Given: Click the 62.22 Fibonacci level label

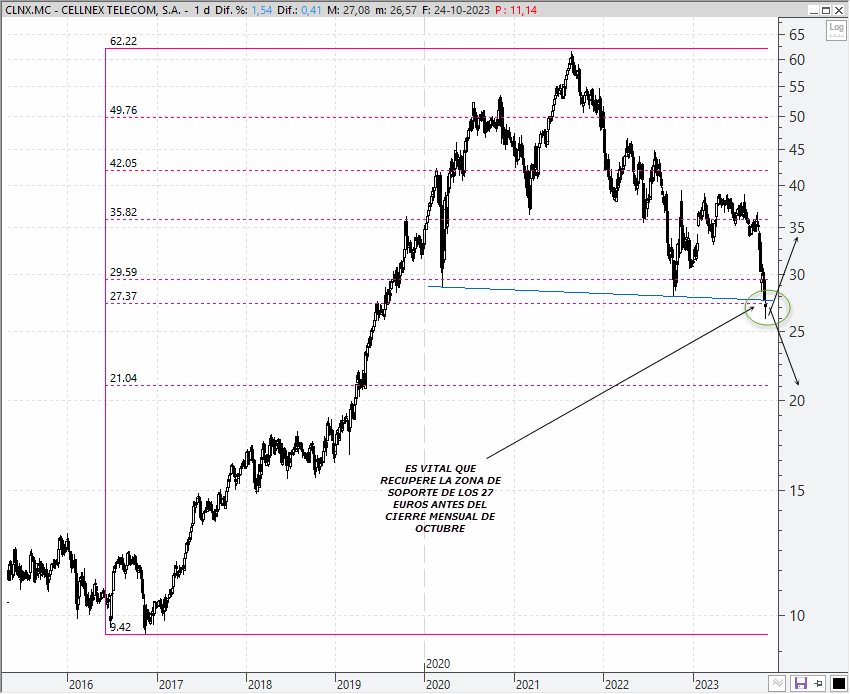Looking at the screenshot, I should tap(123, 41).
